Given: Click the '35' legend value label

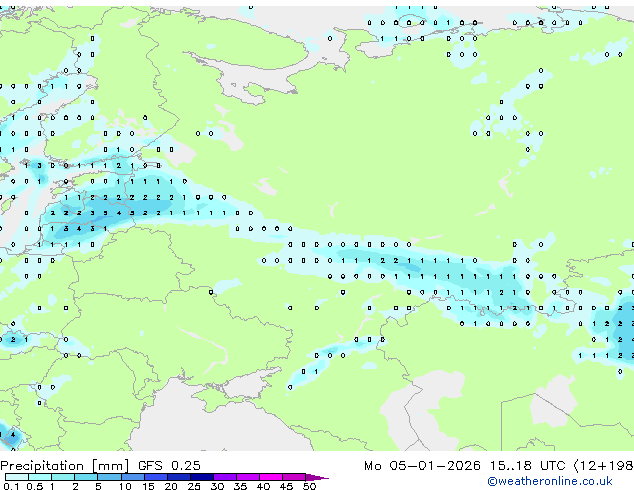Looking at the screenshot, I should point(240,486).
